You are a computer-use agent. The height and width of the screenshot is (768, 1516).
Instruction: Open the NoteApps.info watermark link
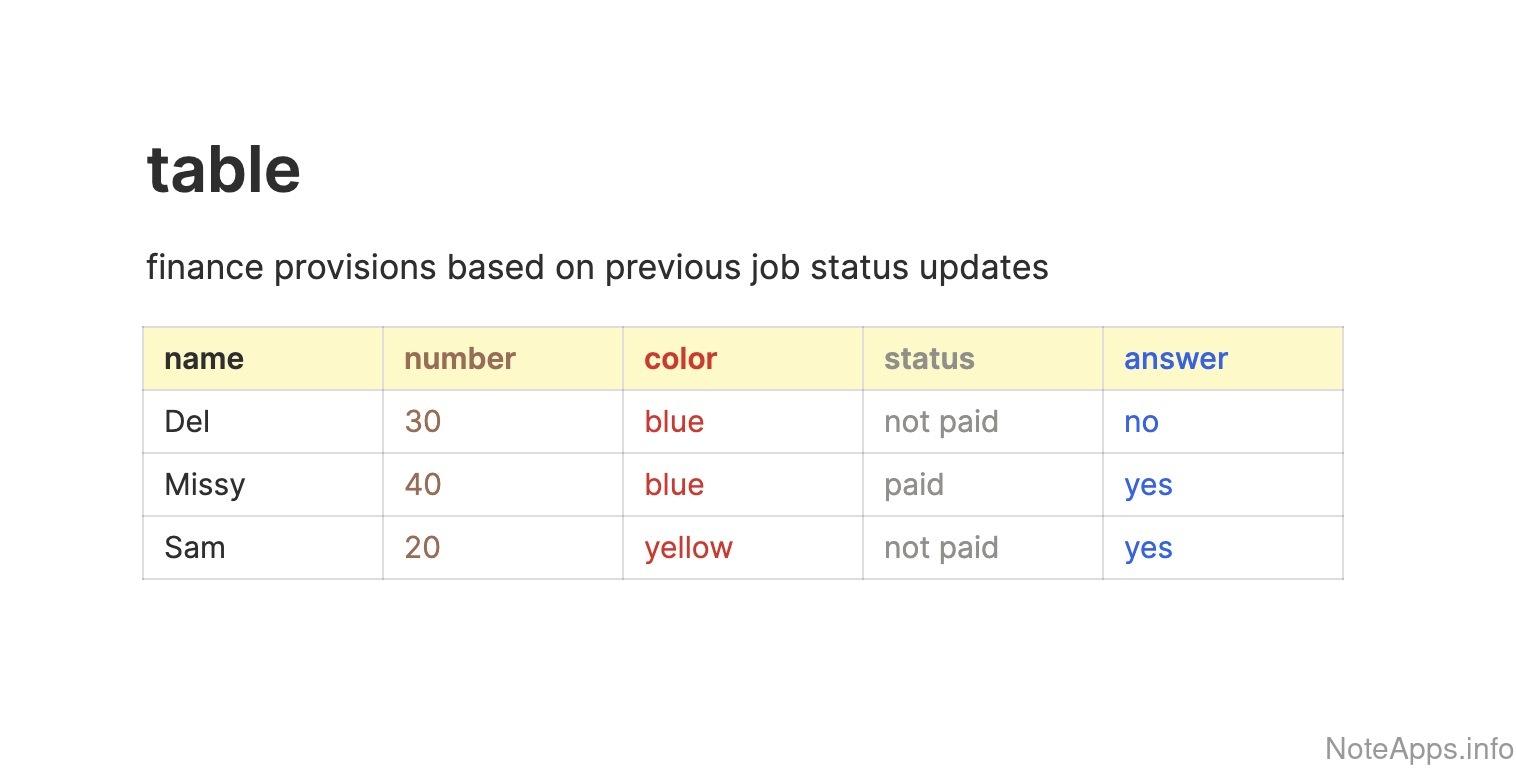point(1419,747)
